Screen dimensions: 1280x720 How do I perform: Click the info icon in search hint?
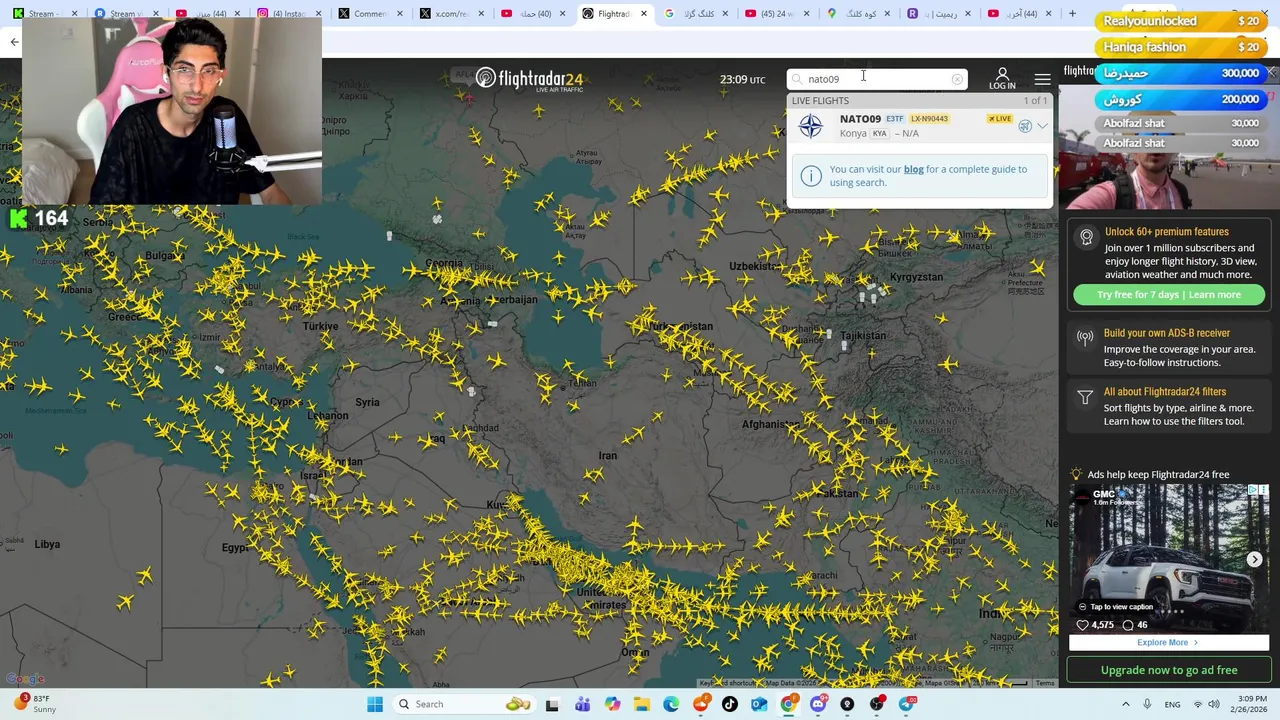[x=811, y=175]
